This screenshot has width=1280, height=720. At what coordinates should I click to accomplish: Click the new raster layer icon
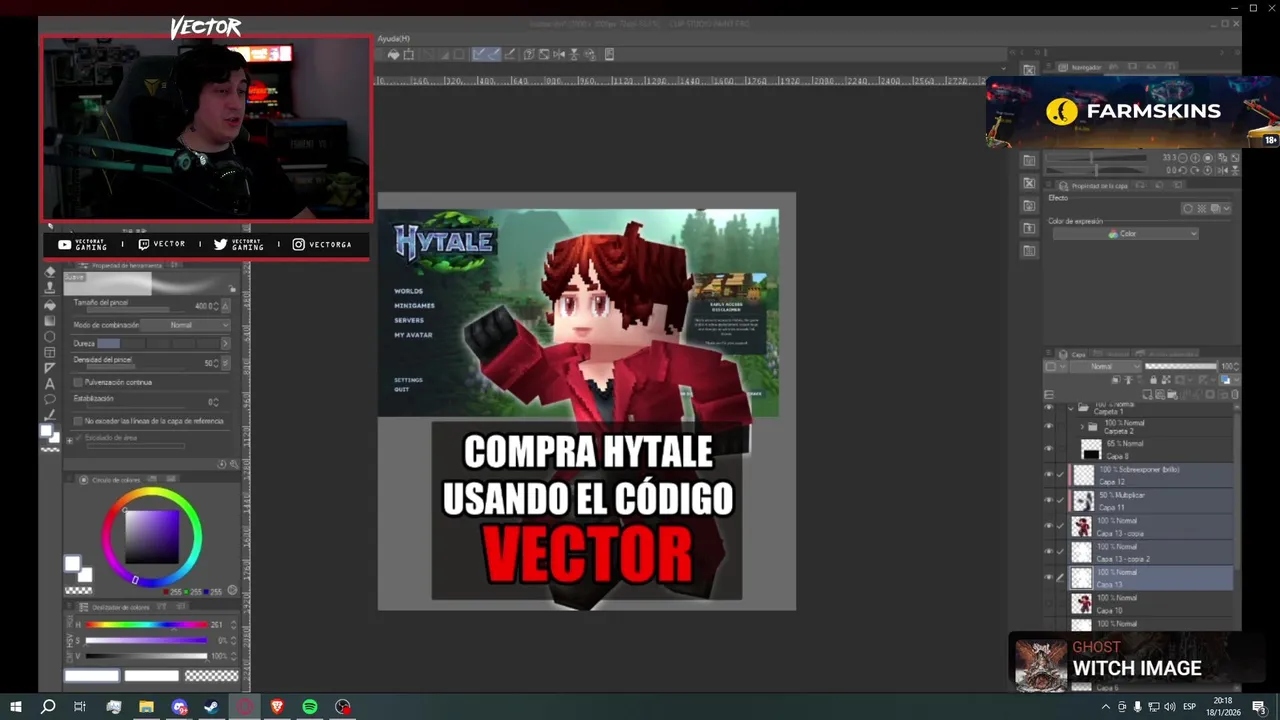pyautogui.click(x=1147, y=395)
